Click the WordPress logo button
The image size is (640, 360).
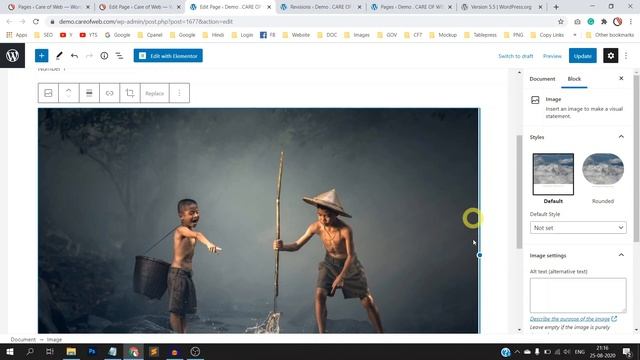click(12, 56)
